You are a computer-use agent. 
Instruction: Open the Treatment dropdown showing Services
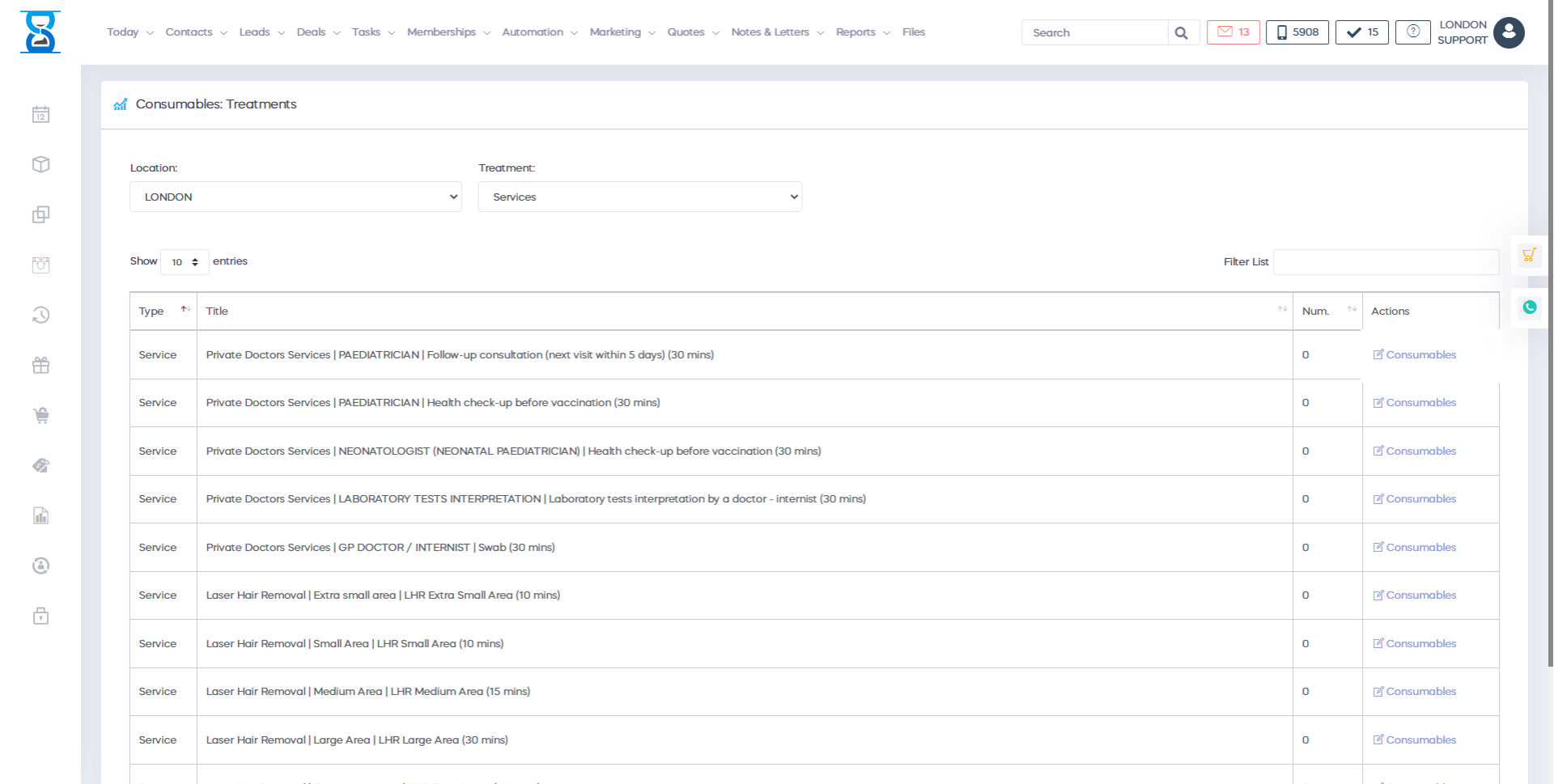tap(639, 197)
